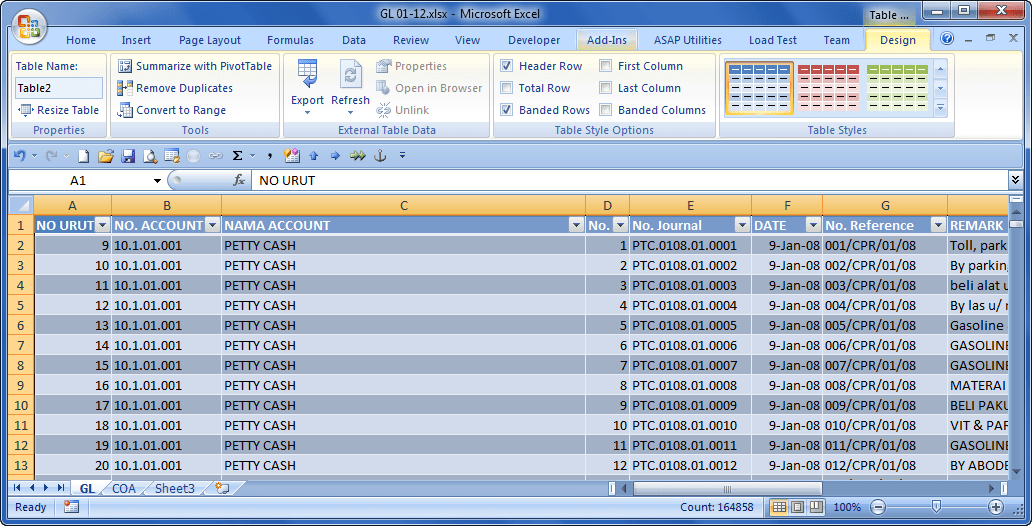Select the Sheet3 sheet tab
The image size is (1032, 526).
pyautogui.click(x=175, y=488)
